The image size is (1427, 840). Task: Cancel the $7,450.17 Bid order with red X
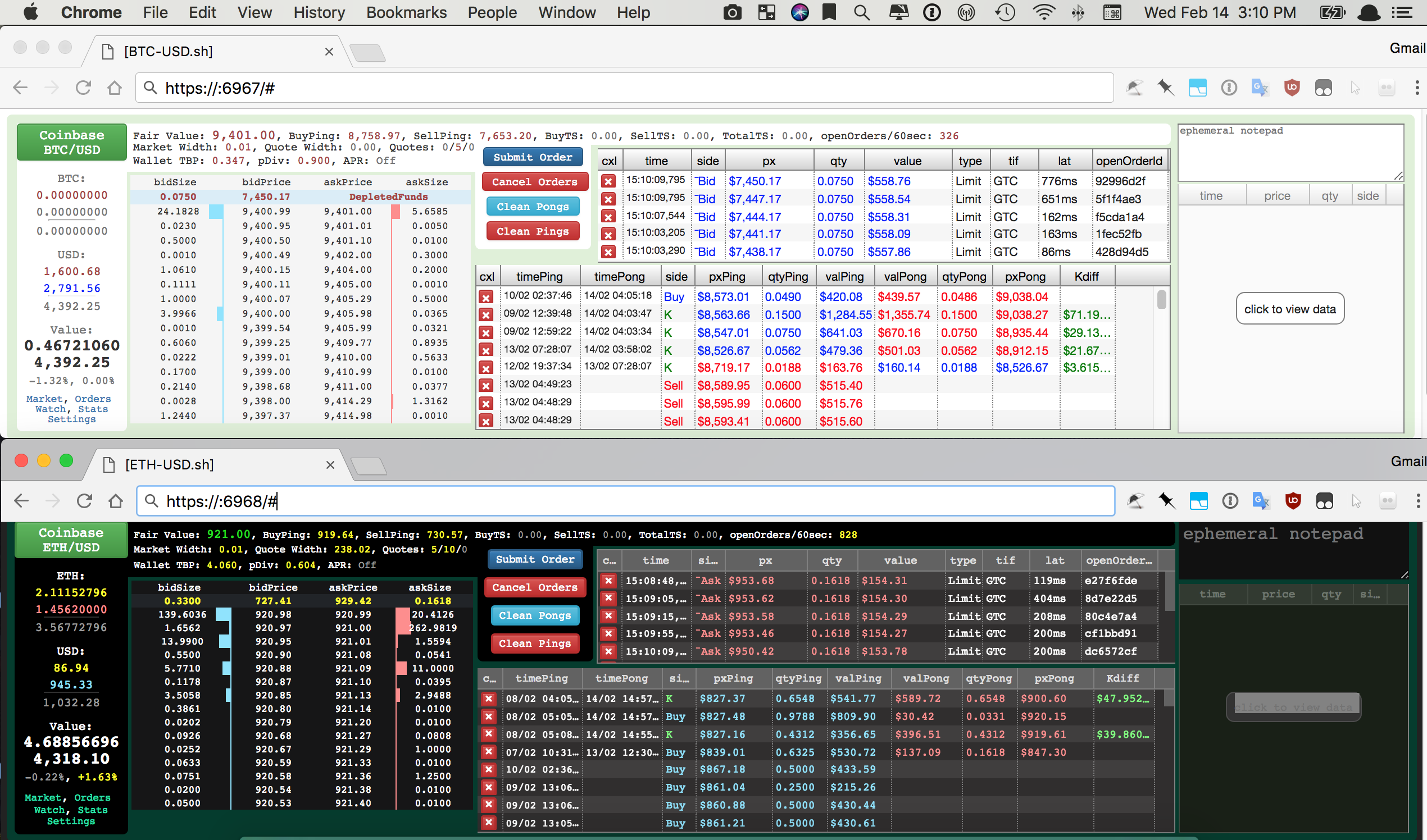point(608,182)
